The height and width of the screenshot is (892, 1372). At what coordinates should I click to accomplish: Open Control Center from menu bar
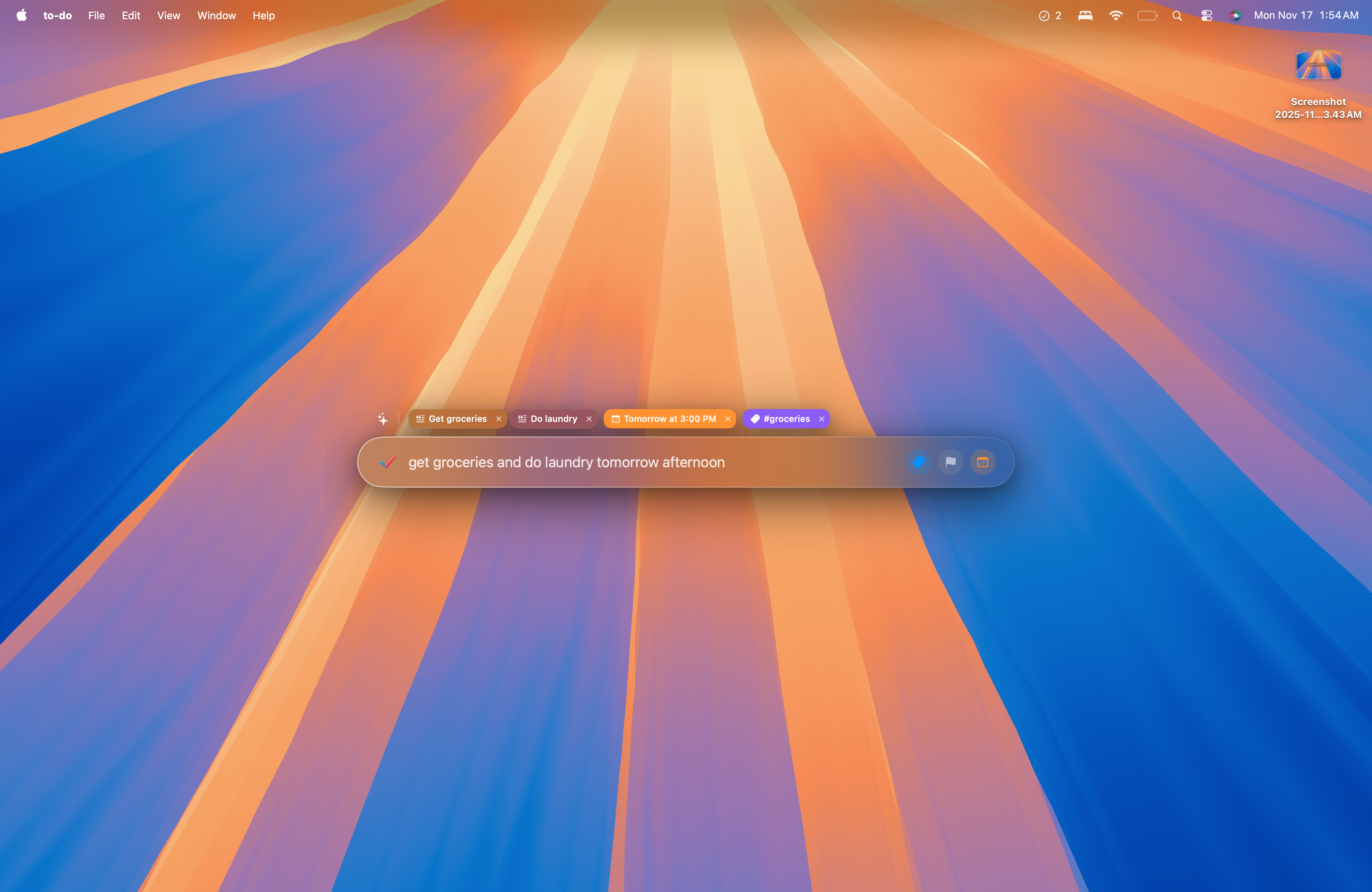pos(1206,16)
